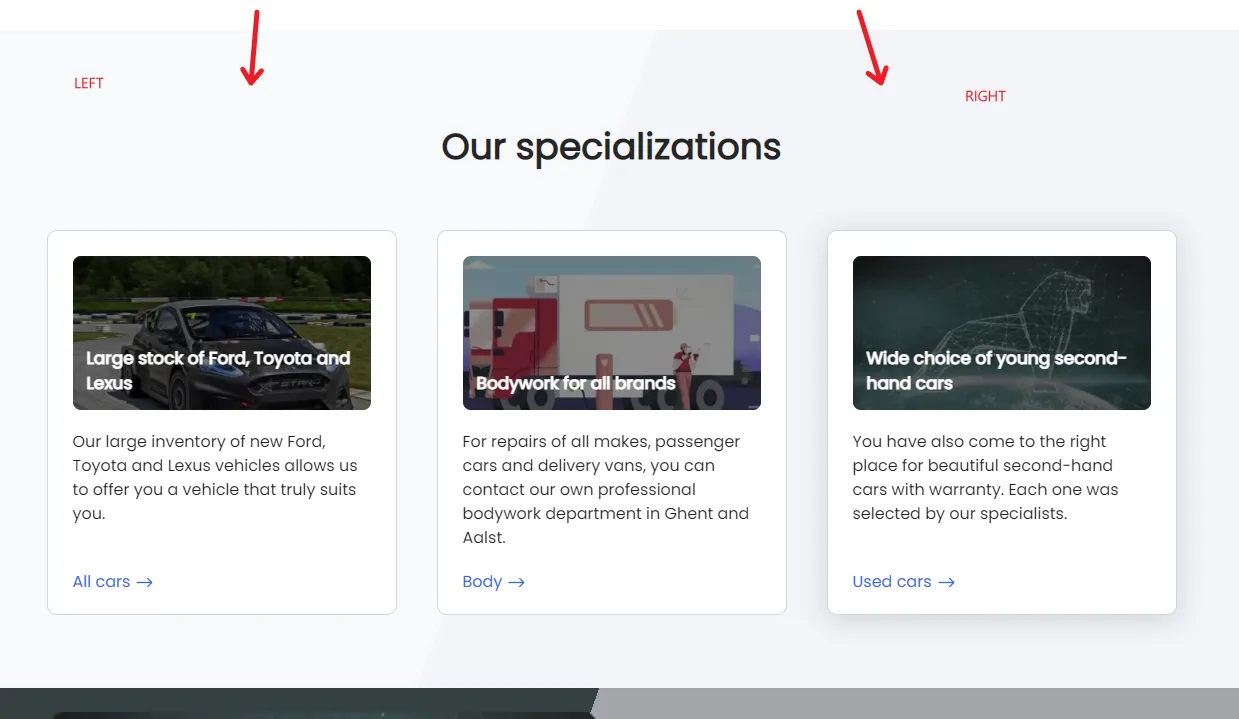Open the rally car photo thumbnail
Image resolution: width=1239 pixels, height=719 pixels.
coord(222,333)
